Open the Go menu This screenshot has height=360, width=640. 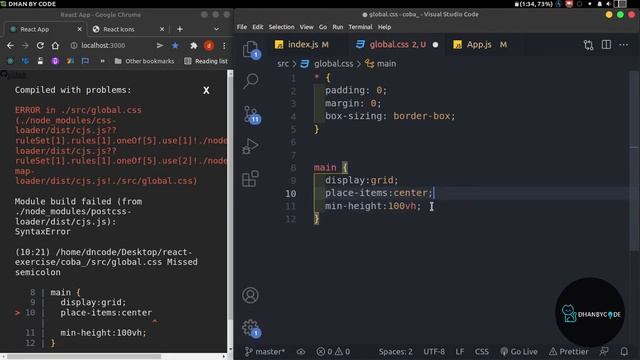click(323, 27)
